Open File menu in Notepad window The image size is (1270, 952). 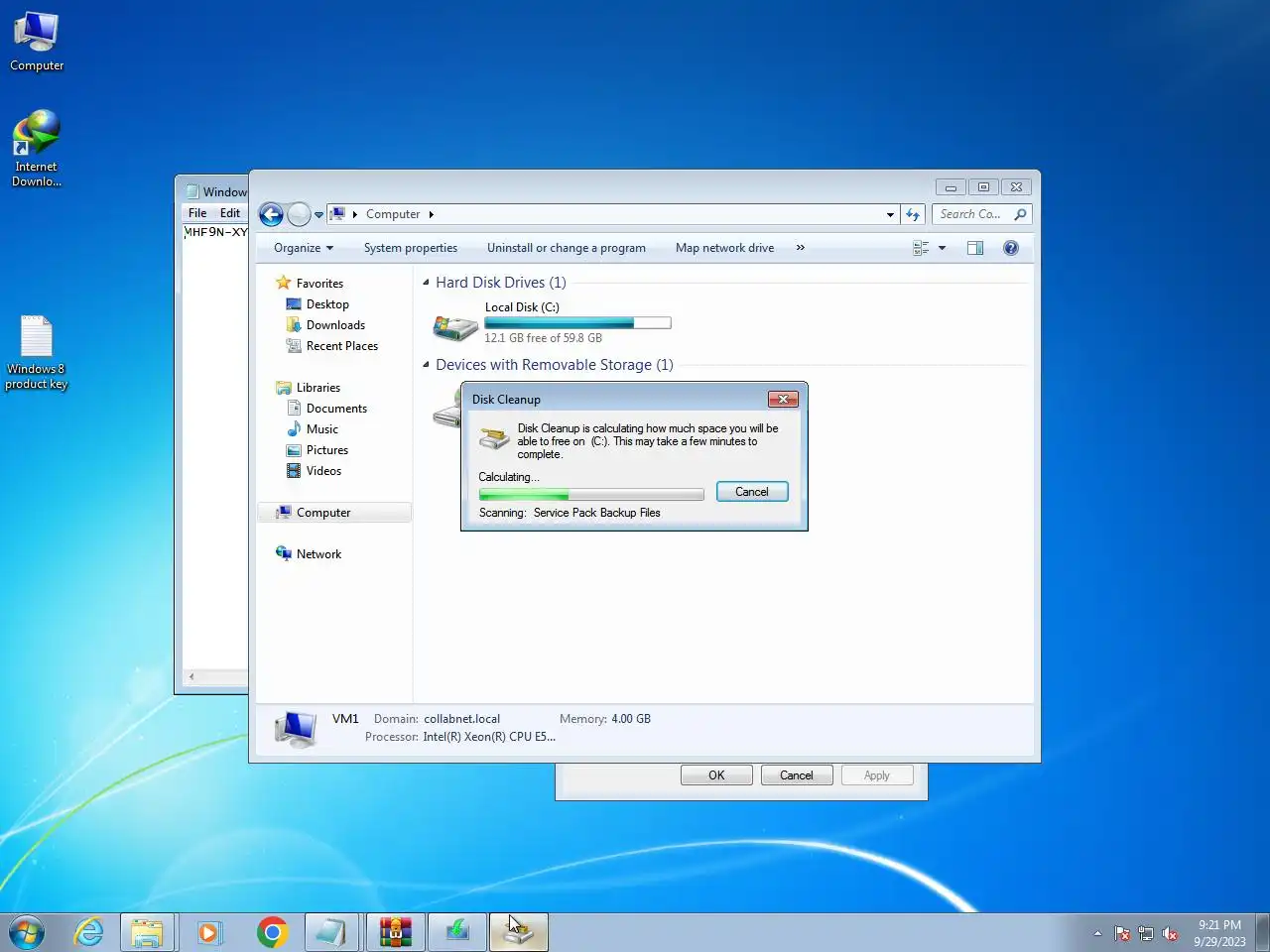coord(197,213)
